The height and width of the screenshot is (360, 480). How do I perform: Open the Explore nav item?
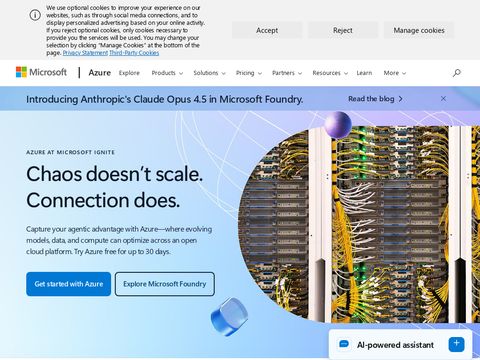pos(129,73)
